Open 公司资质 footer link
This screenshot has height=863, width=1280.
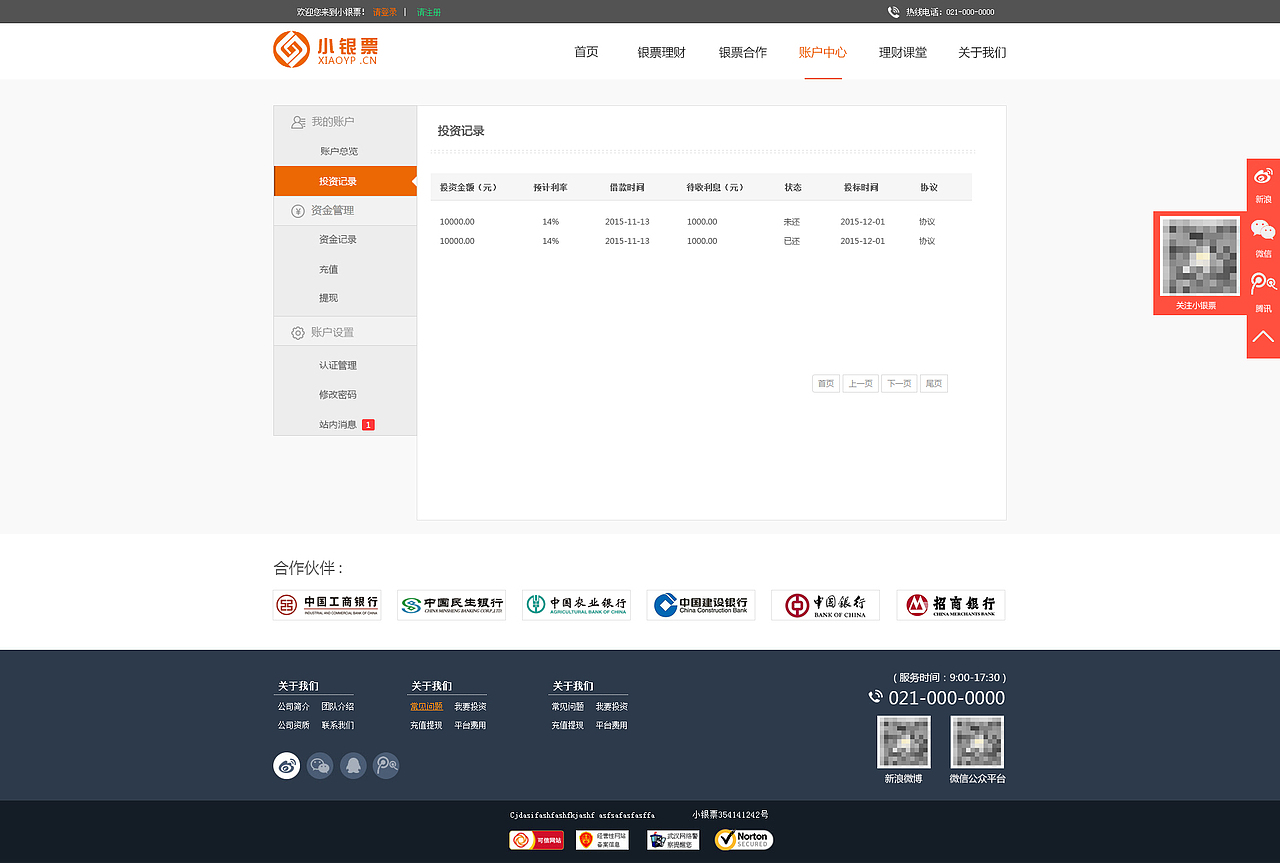pyautogui.click(x=294, y=726)
